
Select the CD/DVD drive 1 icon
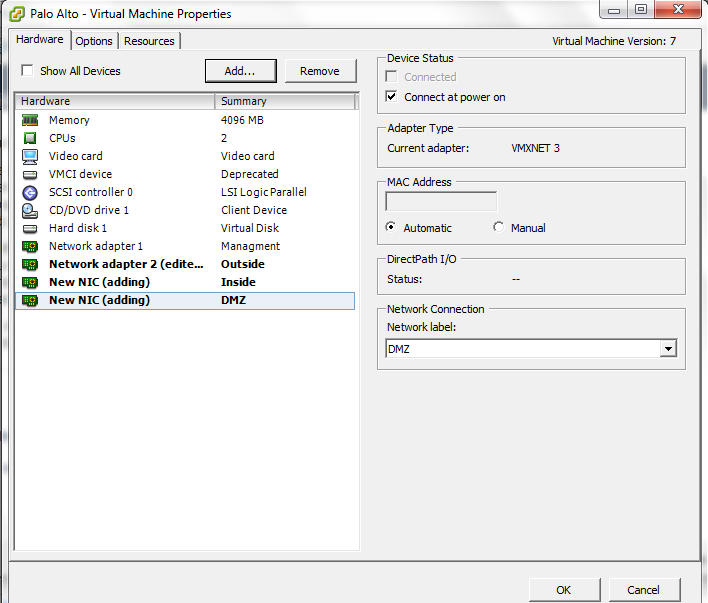pos(30,210)
